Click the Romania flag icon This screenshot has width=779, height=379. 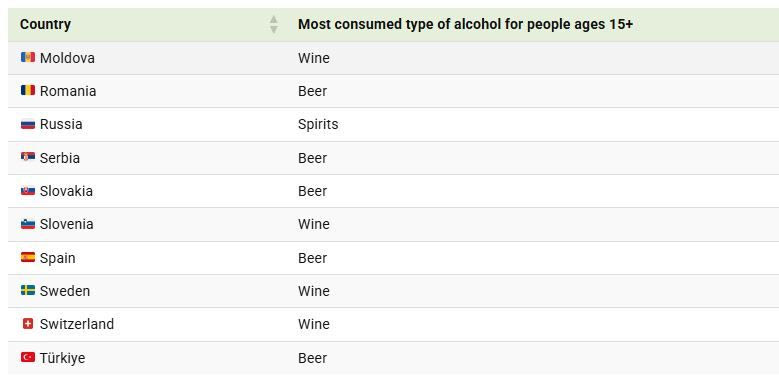28,90
